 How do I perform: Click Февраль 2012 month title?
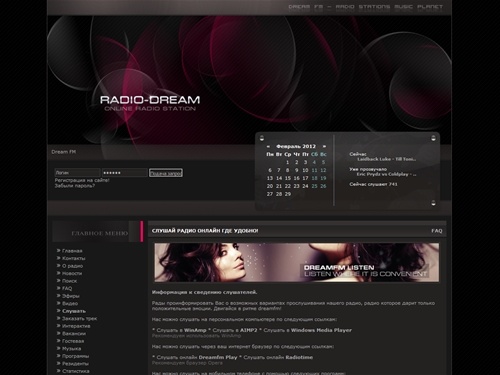pyautogui.click(x=296, y=146)
